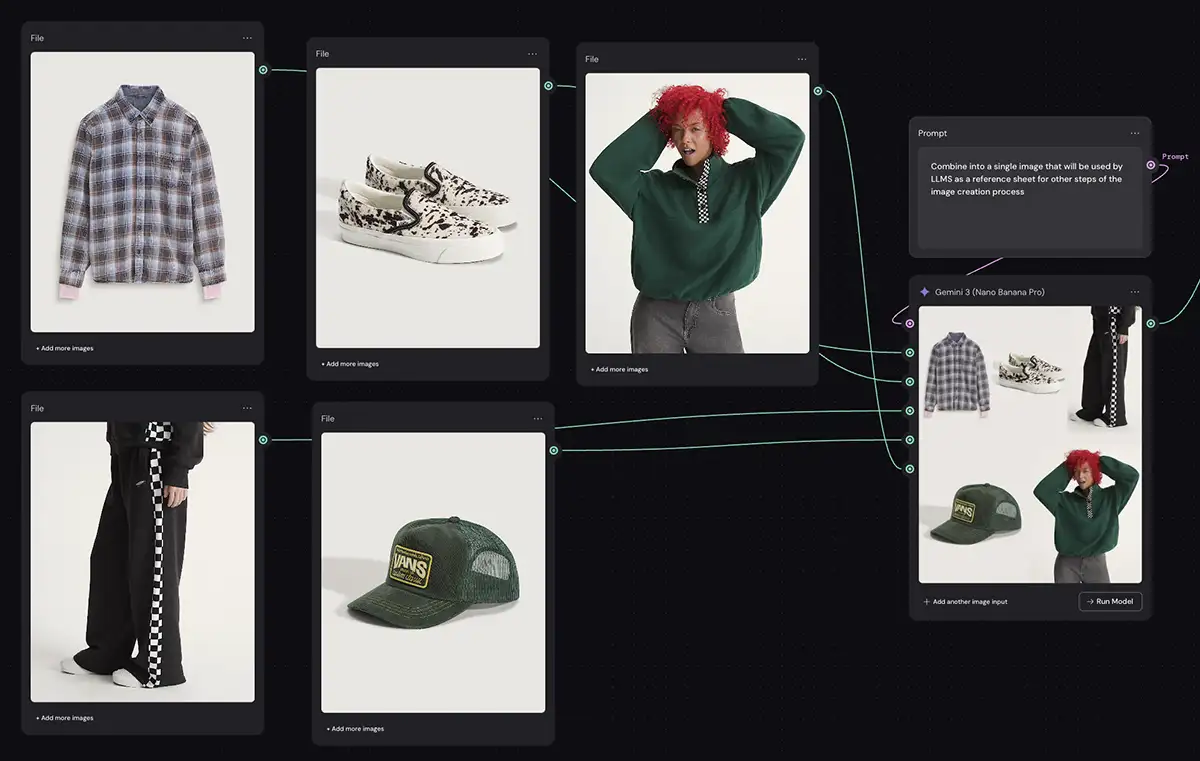Open the Gemini 3 node's three-dot menu
This screenshot has width=1200, height=761.
pyautogui.click(x=1135, y=292)
